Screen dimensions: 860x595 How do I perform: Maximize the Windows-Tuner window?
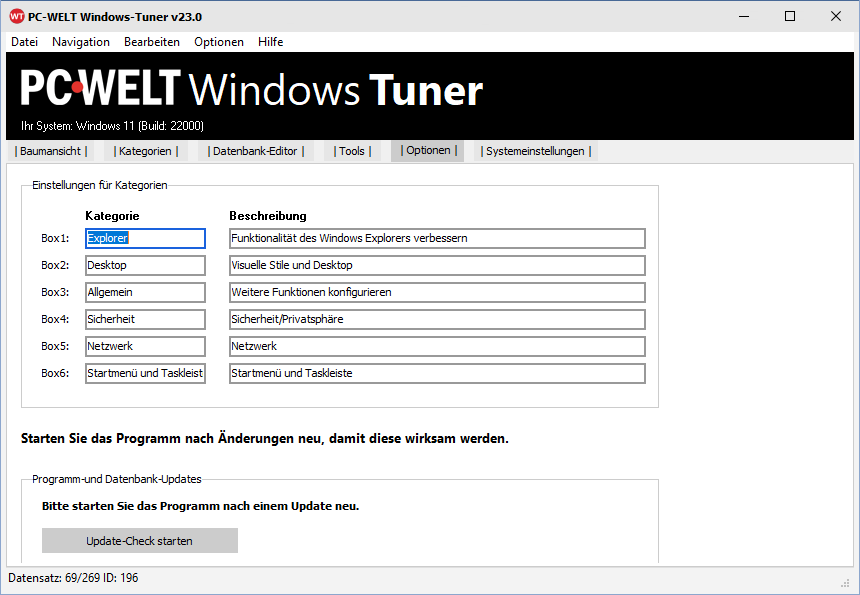[790, 16]
